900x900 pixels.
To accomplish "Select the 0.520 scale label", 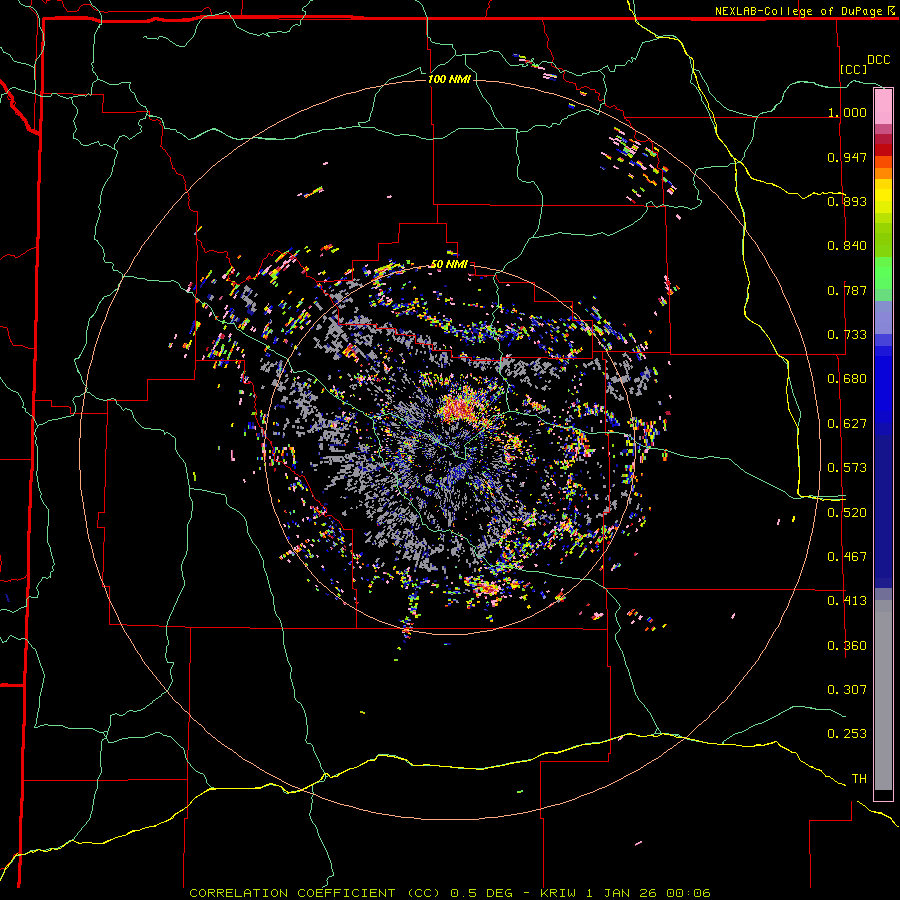I will tap(847, 513).
